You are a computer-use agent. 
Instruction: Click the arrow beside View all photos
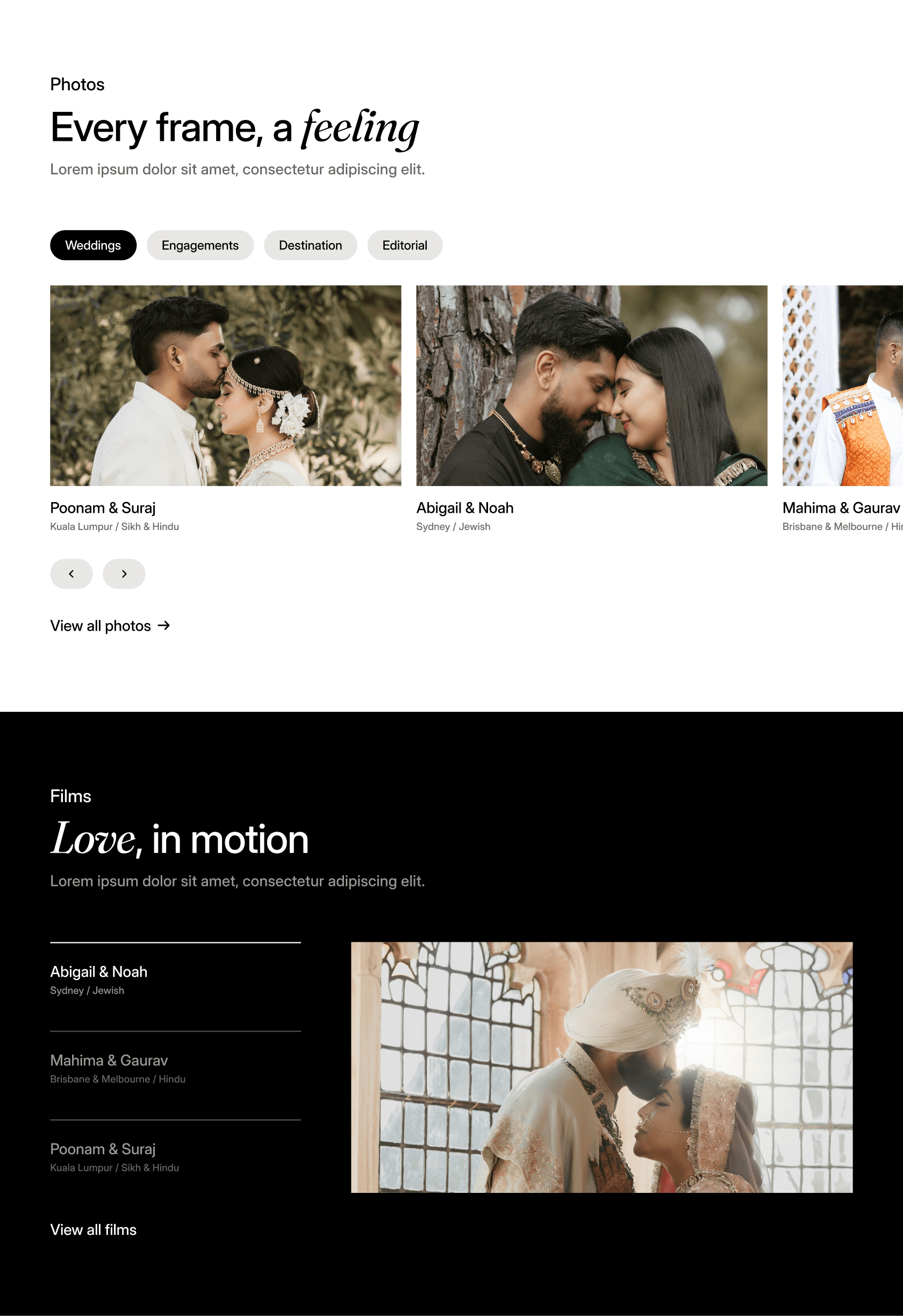coord(163,625)
